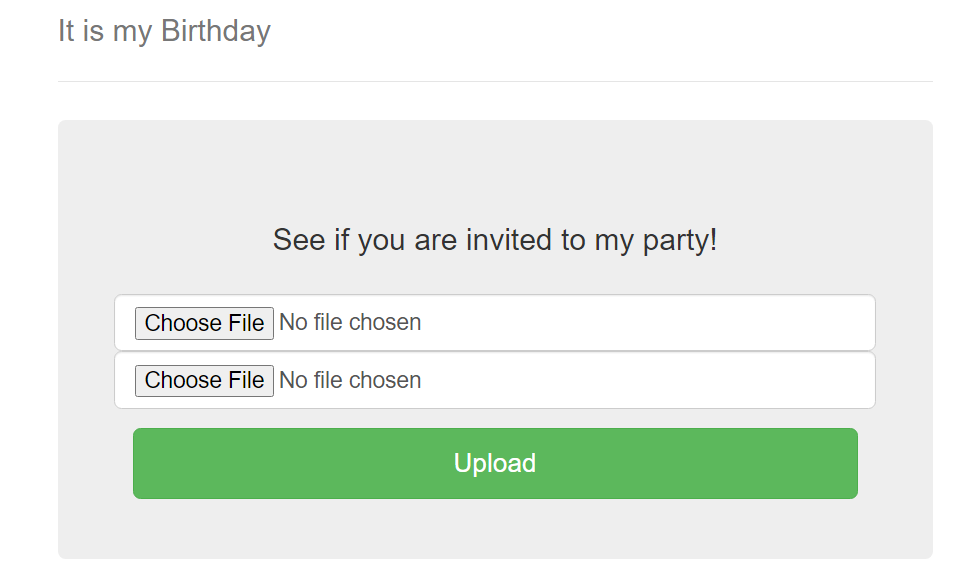Click the word "invited" in the heading
The width and height of the screenshot is (962, 585).
pyautogui.click(x=510, y=240)
